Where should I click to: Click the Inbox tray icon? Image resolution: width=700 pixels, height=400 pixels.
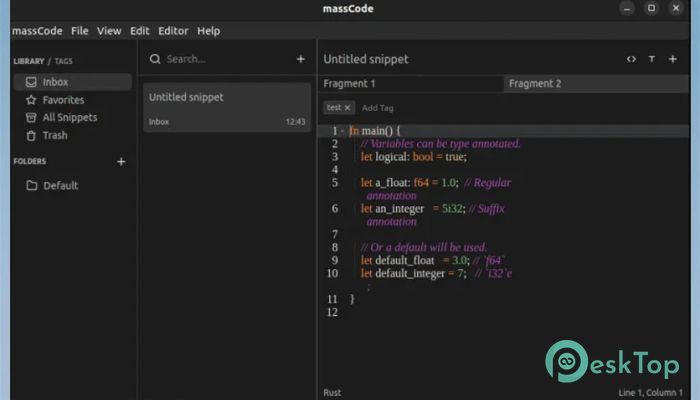click(x=31, y=82)
